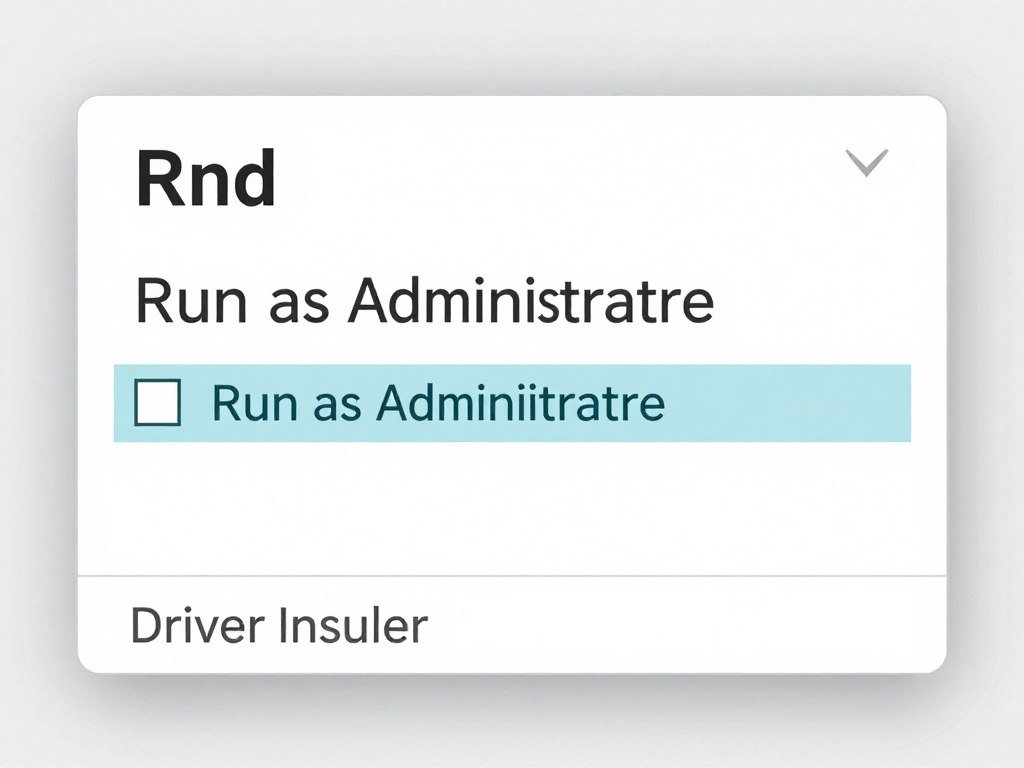1024x768 pixels.
Task: Select the highlighted Run as Adminiitratre option
Action: coord(440,402)
